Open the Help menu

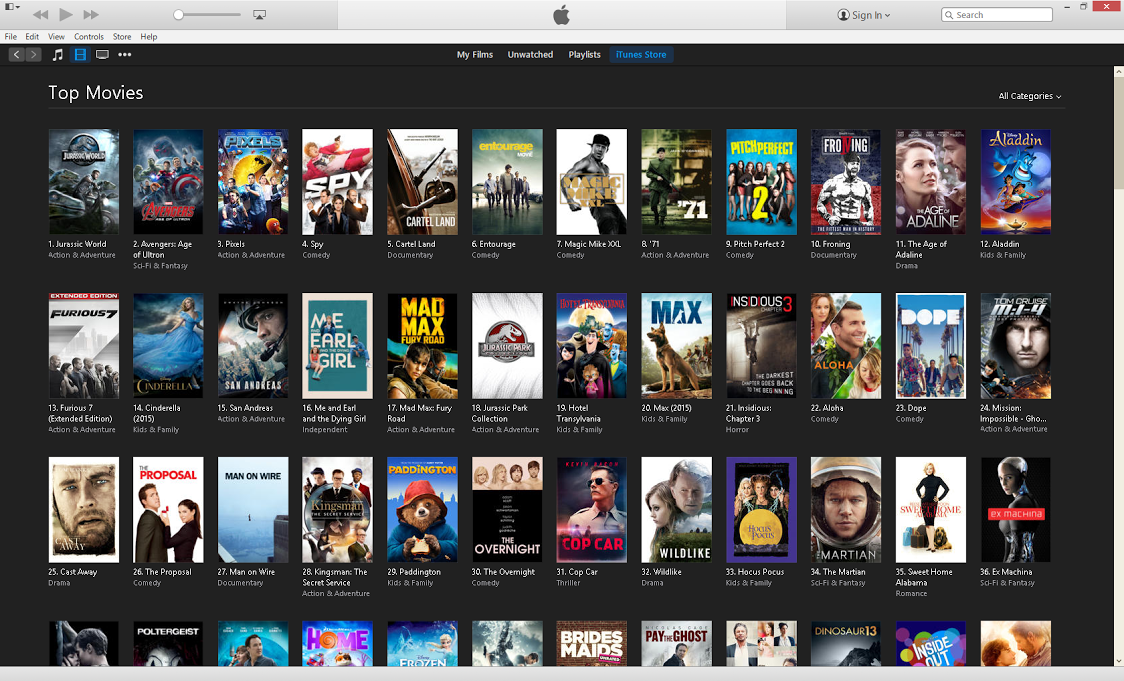[x=148, y=37]
